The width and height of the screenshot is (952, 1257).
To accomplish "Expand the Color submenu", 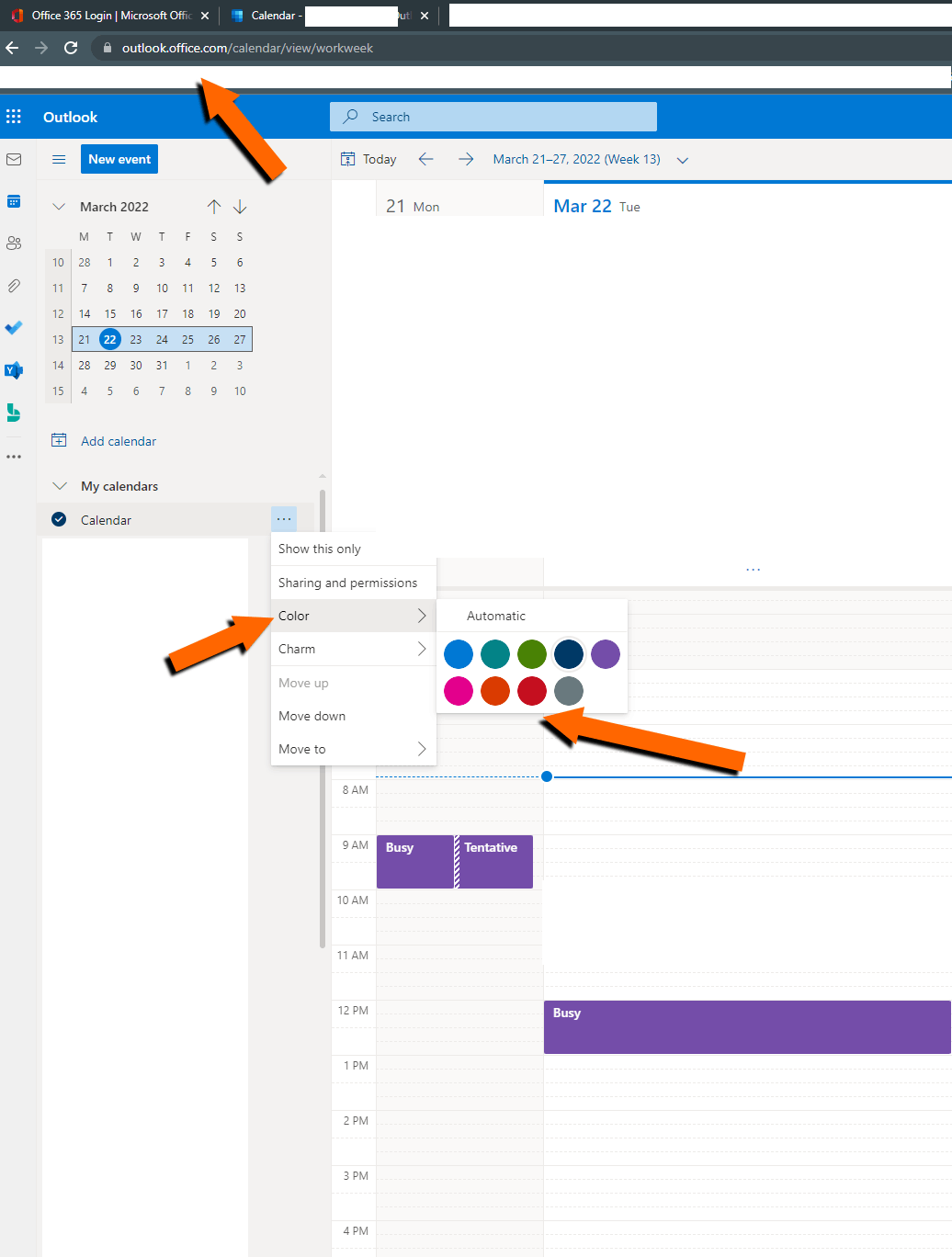I will tap(353, 616).
